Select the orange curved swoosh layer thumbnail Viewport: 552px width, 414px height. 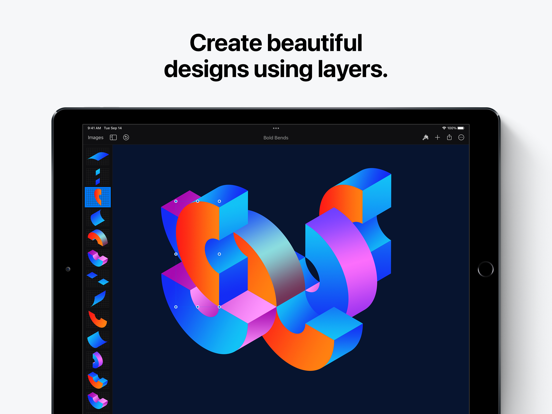point(98,319)
